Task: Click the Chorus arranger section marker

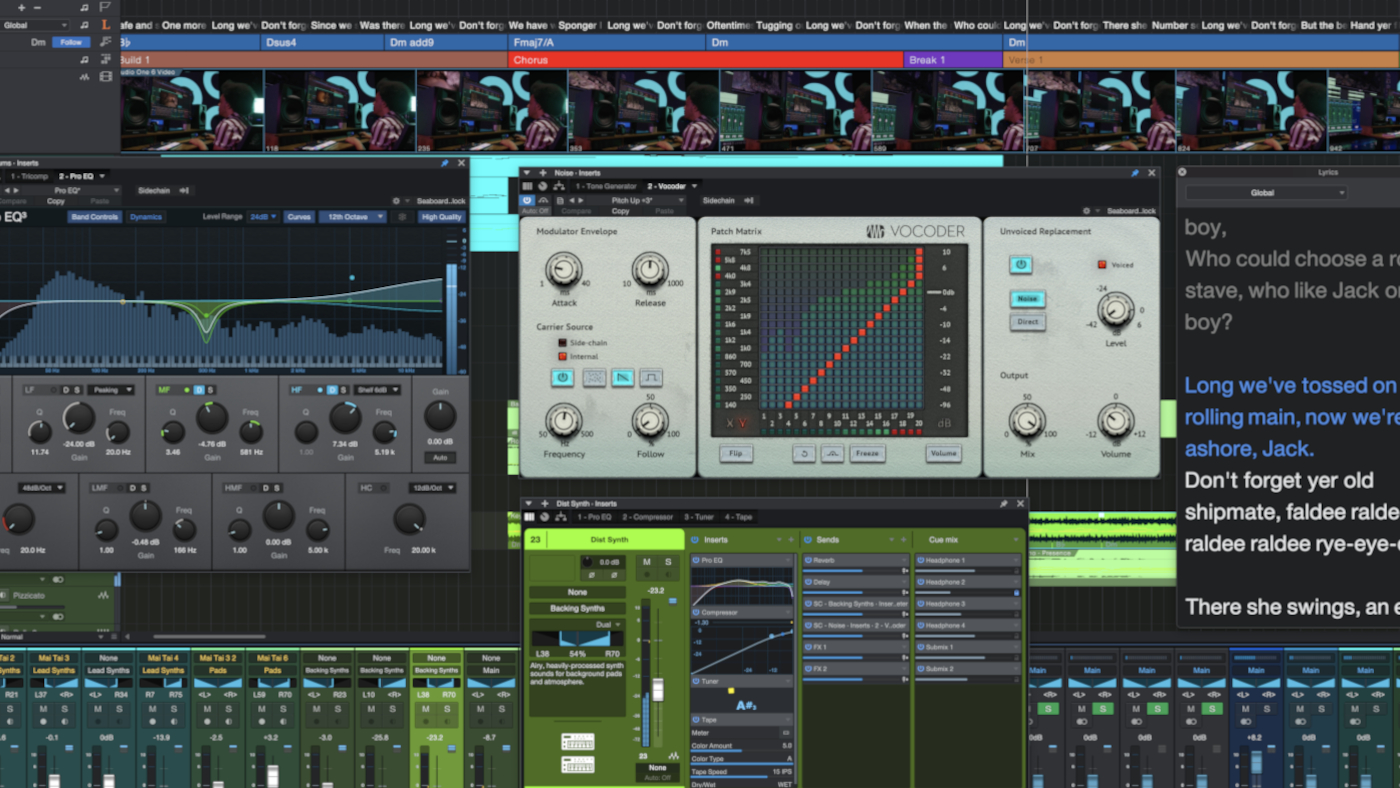Action: tap(705, 60)
